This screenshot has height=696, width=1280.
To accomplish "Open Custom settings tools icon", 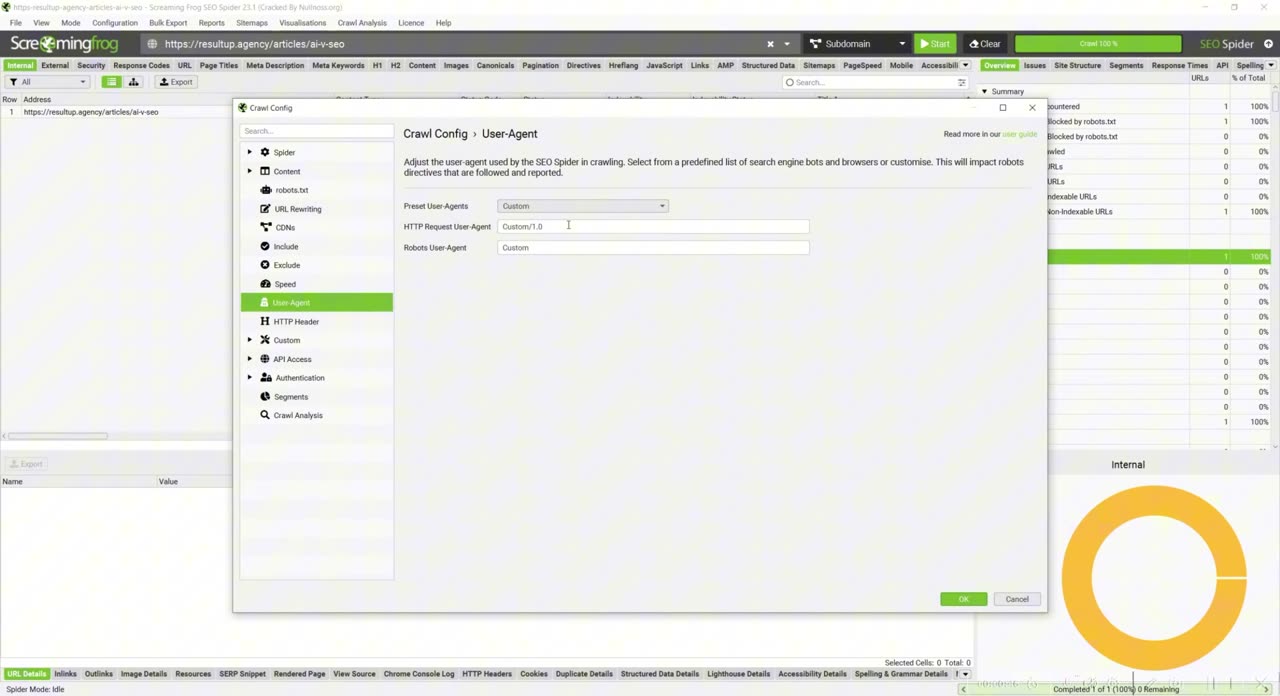I will 265,340.
